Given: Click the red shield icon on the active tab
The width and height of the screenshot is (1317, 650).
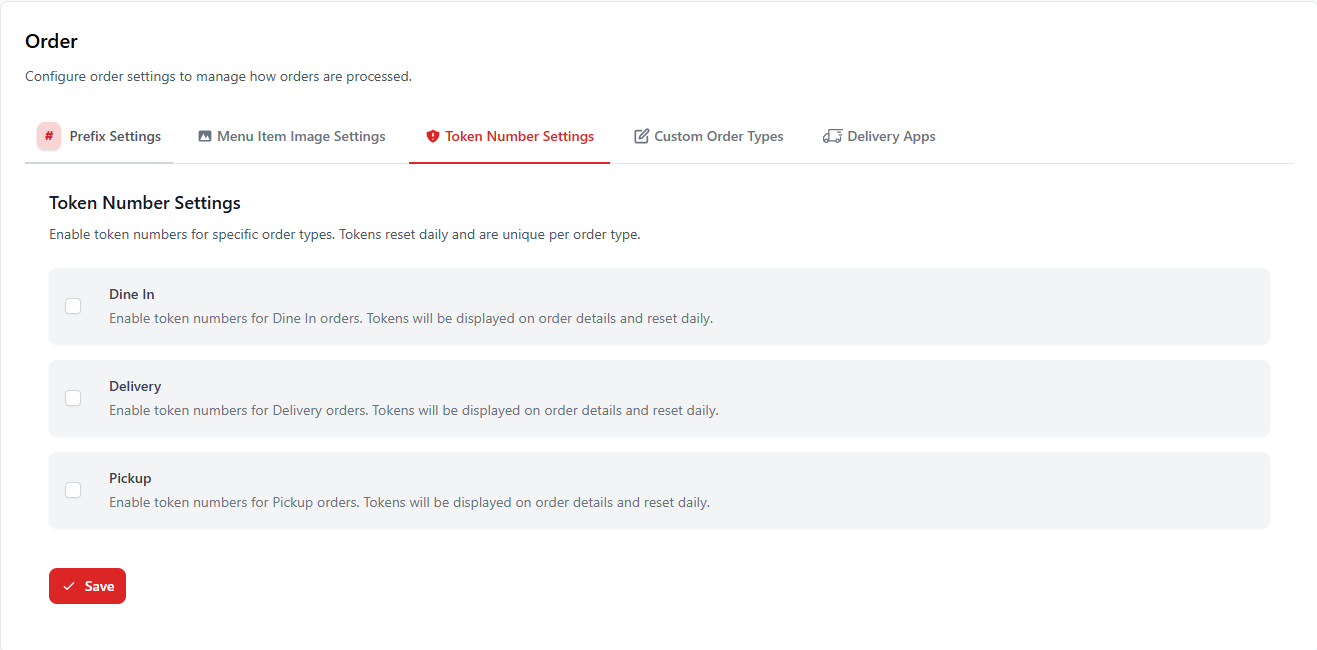Looking at the screenshot, I should point(433,136).
